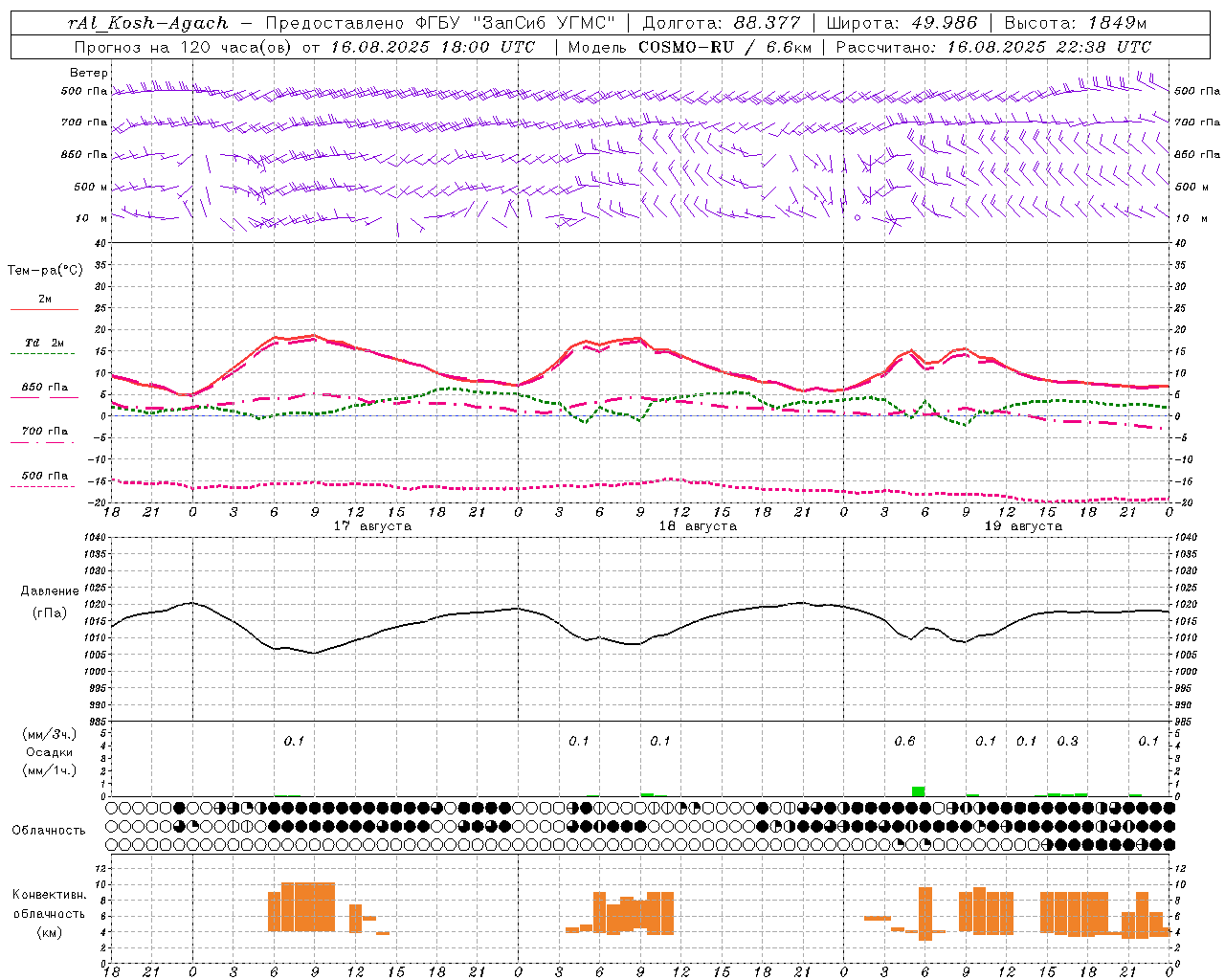This screenshot has height=980, width=1225.
Task: Click the station name rAl_Kosh-Agach
Action: pos(148,23)
